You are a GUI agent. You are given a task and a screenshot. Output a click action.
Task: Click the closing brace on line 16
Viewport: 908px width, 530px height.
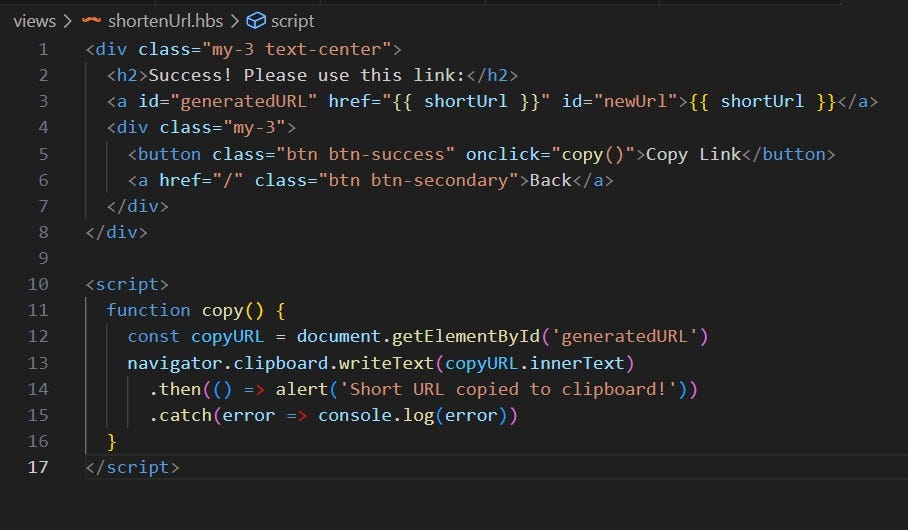112,442
